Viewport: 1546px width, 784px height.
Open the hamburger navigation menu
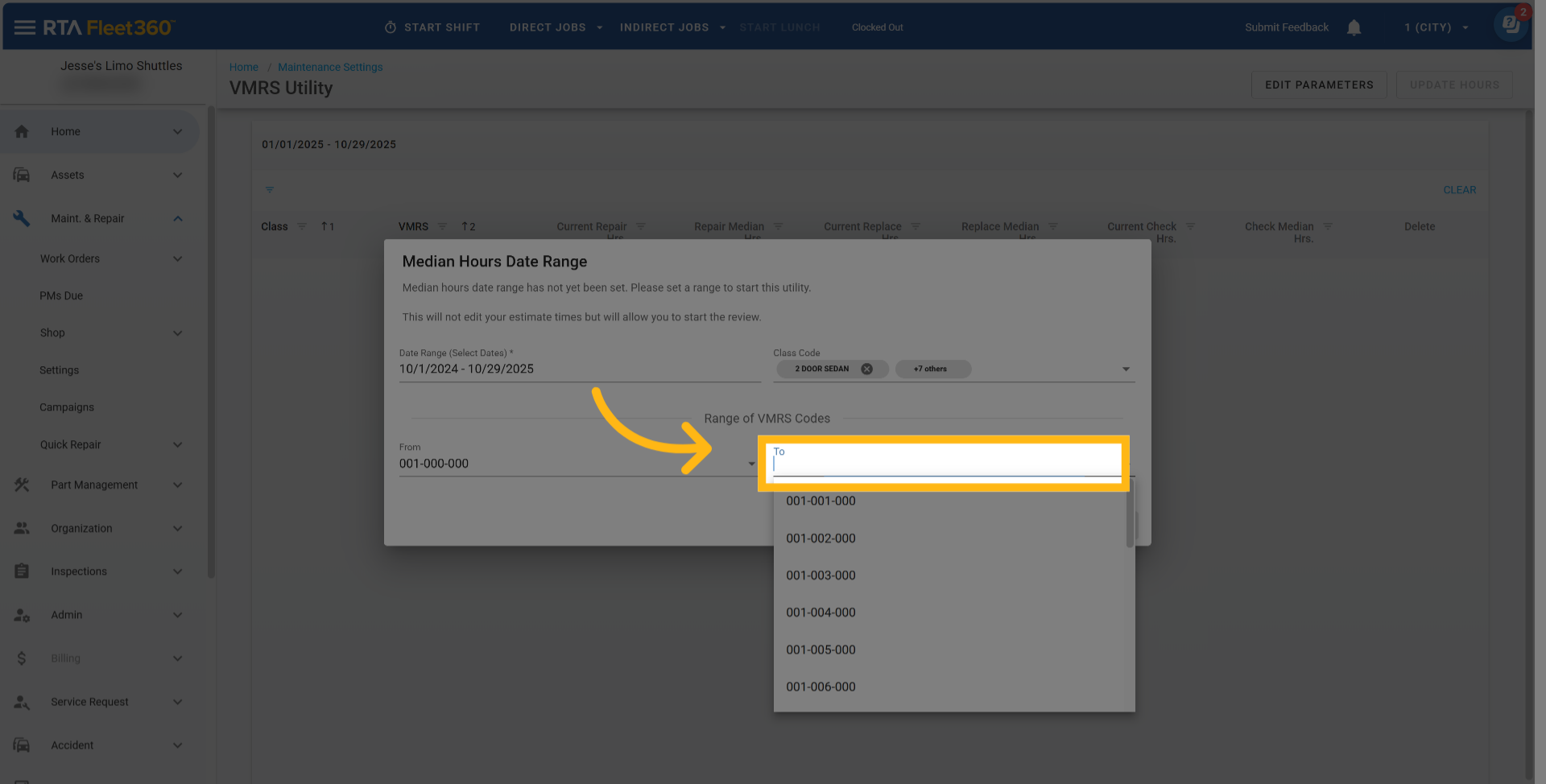click(24, 27)
